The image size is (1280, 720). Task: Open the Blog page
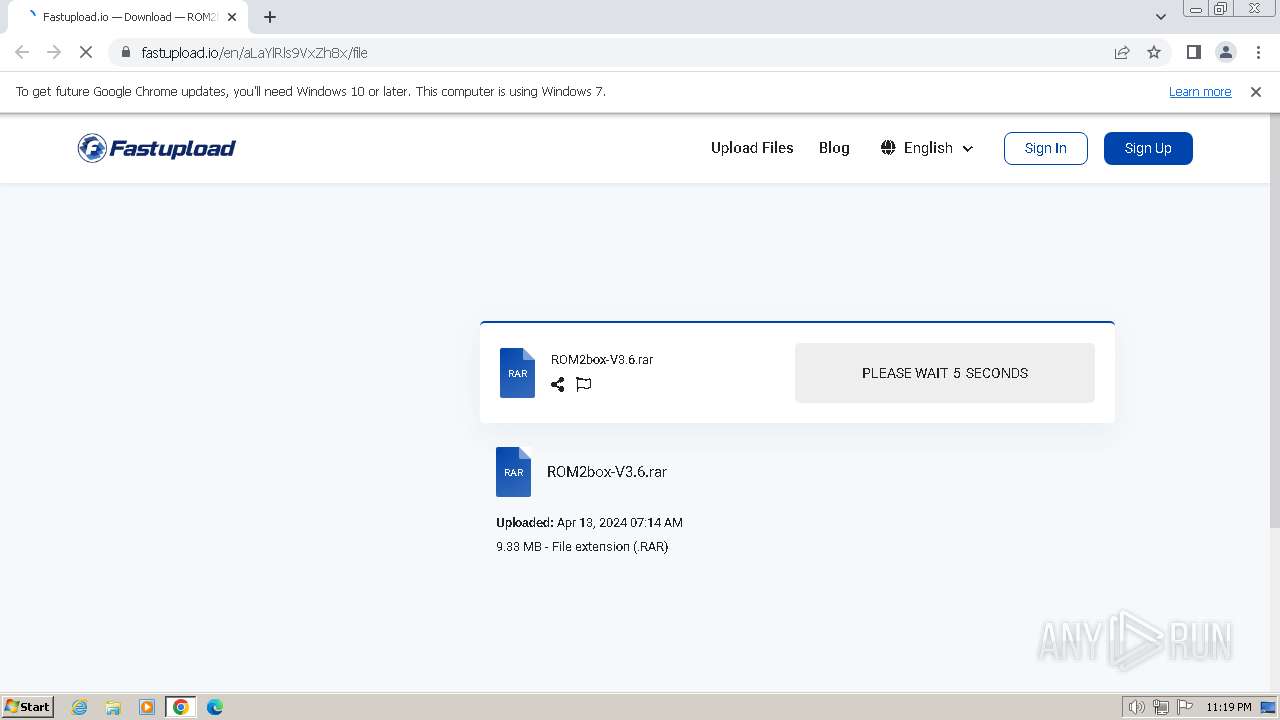pos(834,148)
